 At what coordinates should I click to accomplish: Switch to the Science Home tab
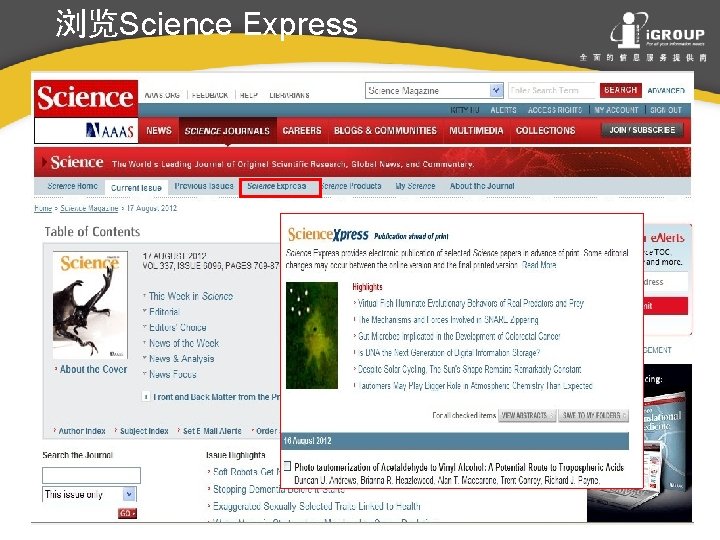(x=73, y=186)
